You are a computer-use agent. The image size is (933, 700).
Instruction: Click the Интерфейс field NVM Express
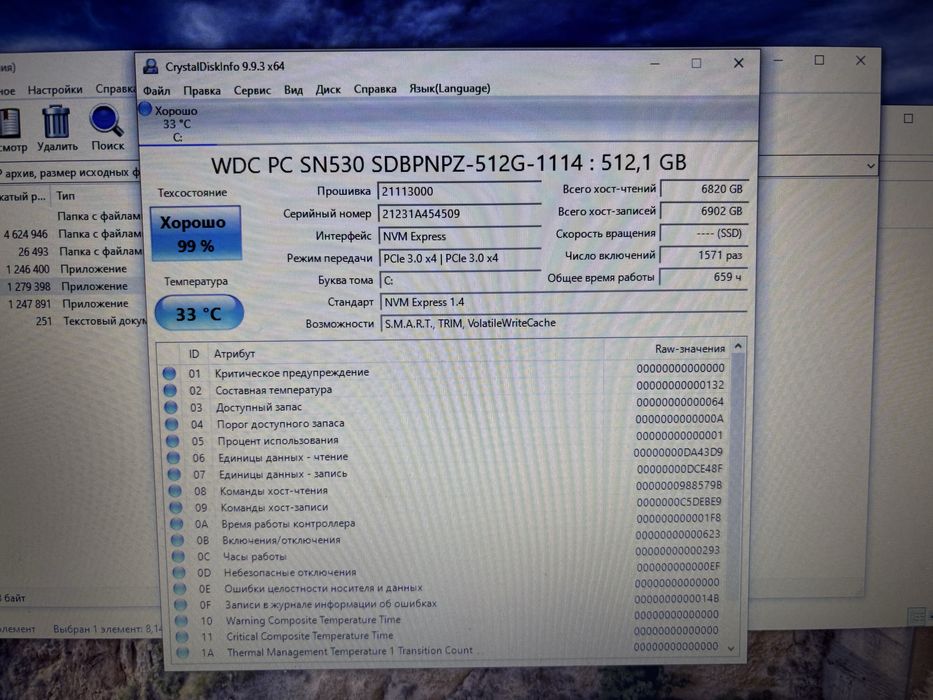point(460,236)
